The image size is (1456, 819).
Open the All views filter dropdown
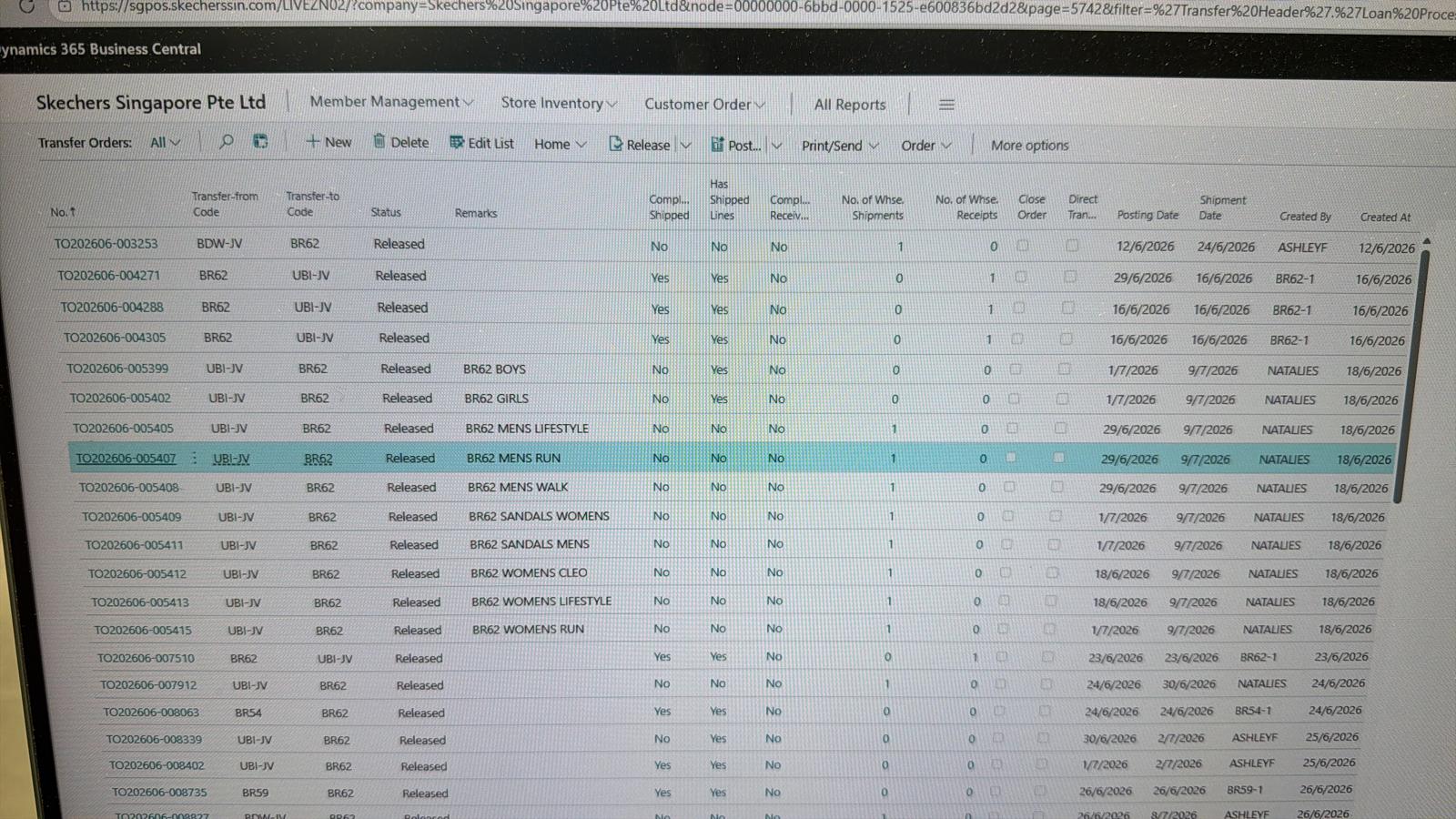(x=165, y=142)
